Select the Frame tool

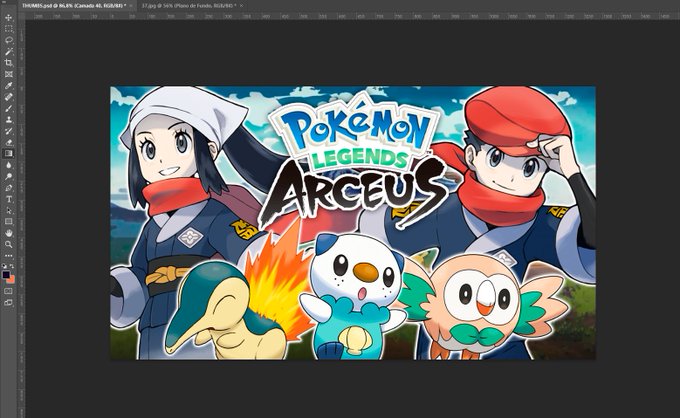[x=8, y=74]
